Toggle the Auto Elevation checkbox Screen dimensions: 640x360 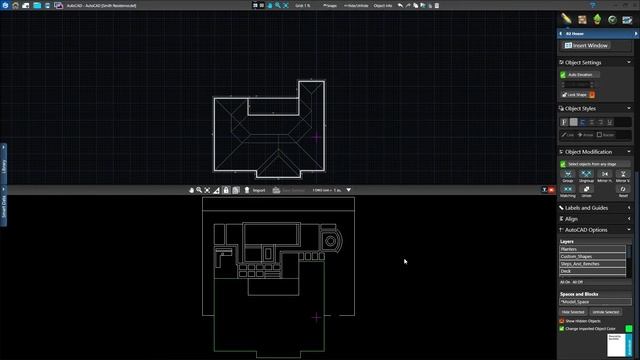point(563,75)
